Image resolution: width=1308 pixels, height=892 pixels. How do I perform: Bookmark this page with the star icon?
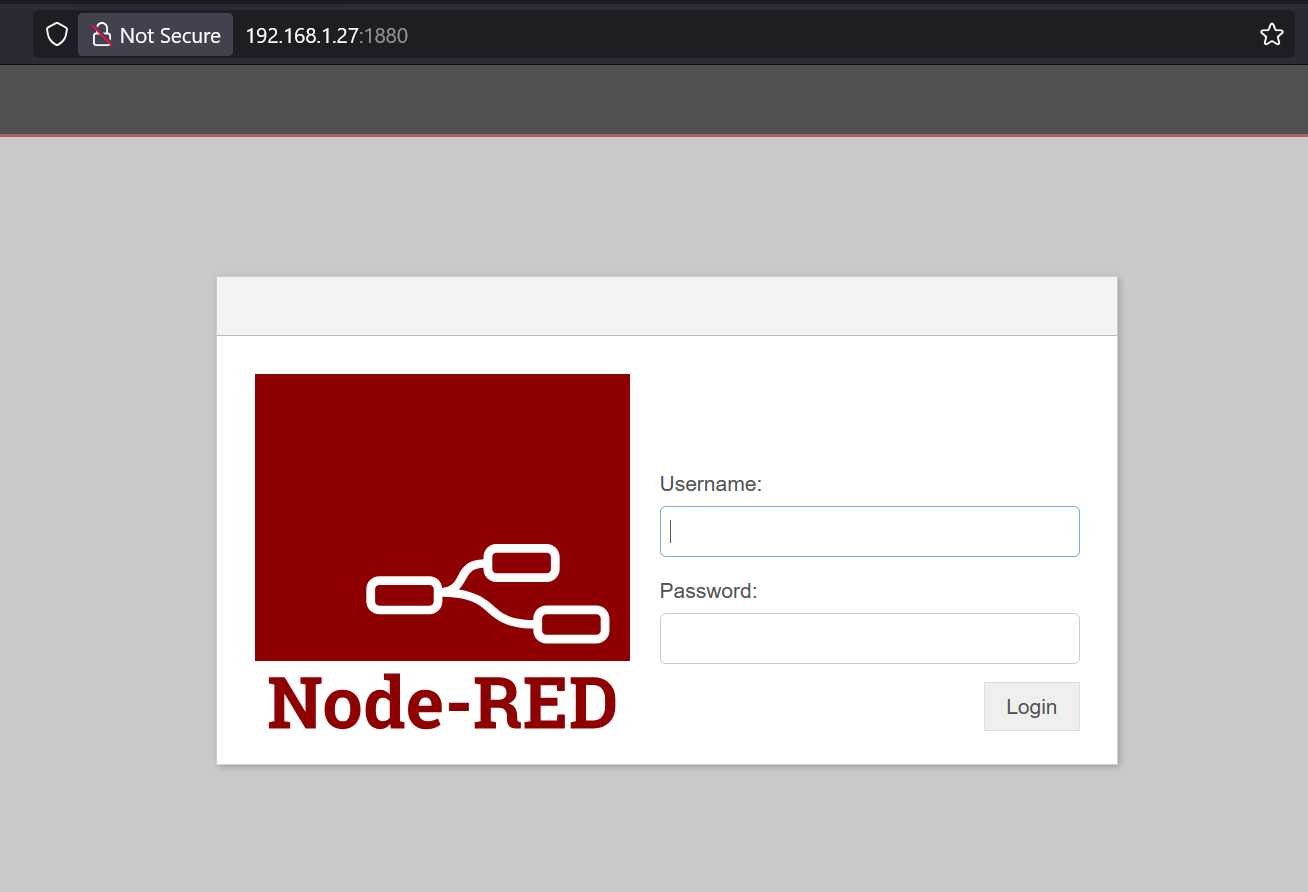pos(1271,35)
